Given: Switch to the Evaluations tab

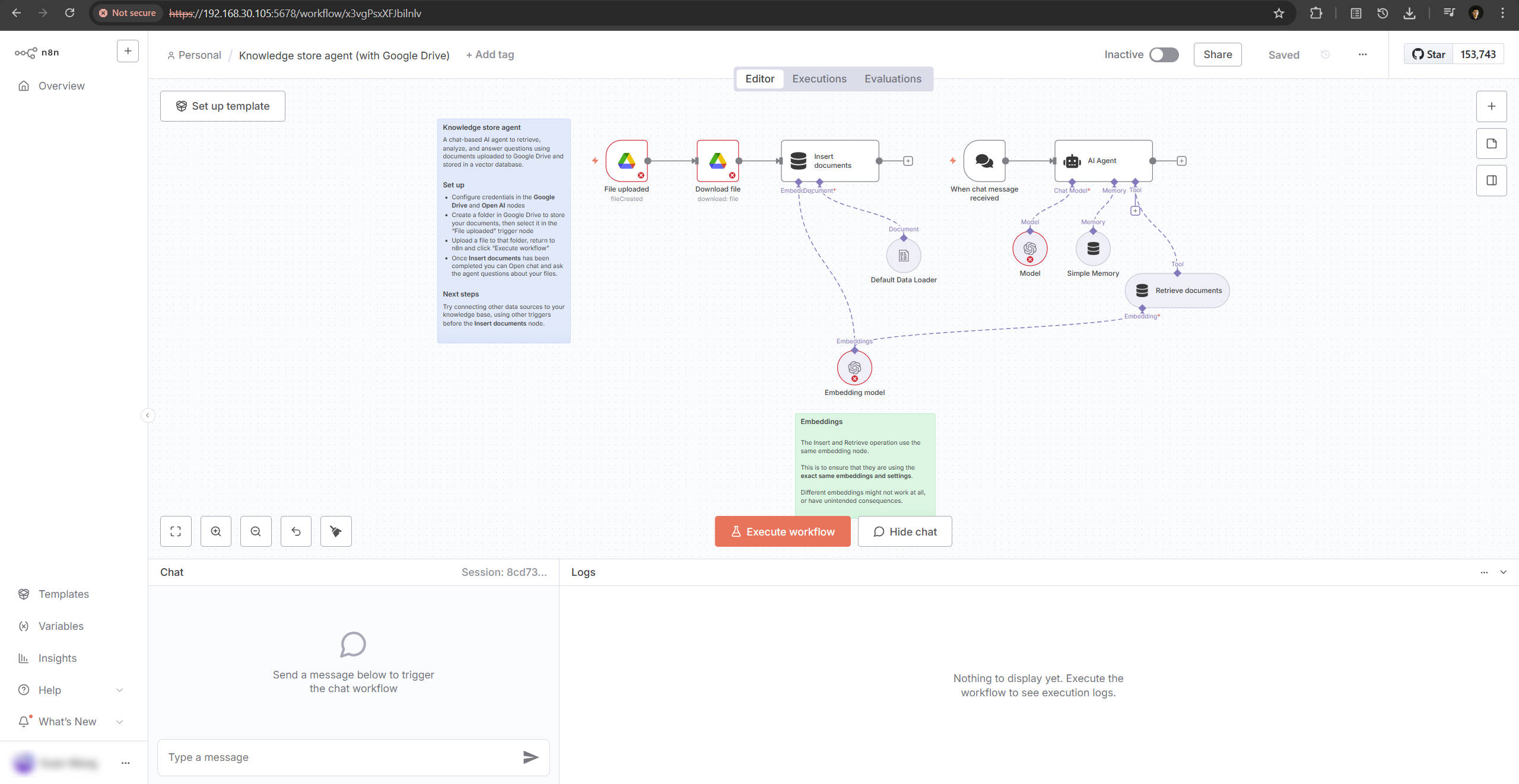Looking at the screenshot, I should (892, 79).
